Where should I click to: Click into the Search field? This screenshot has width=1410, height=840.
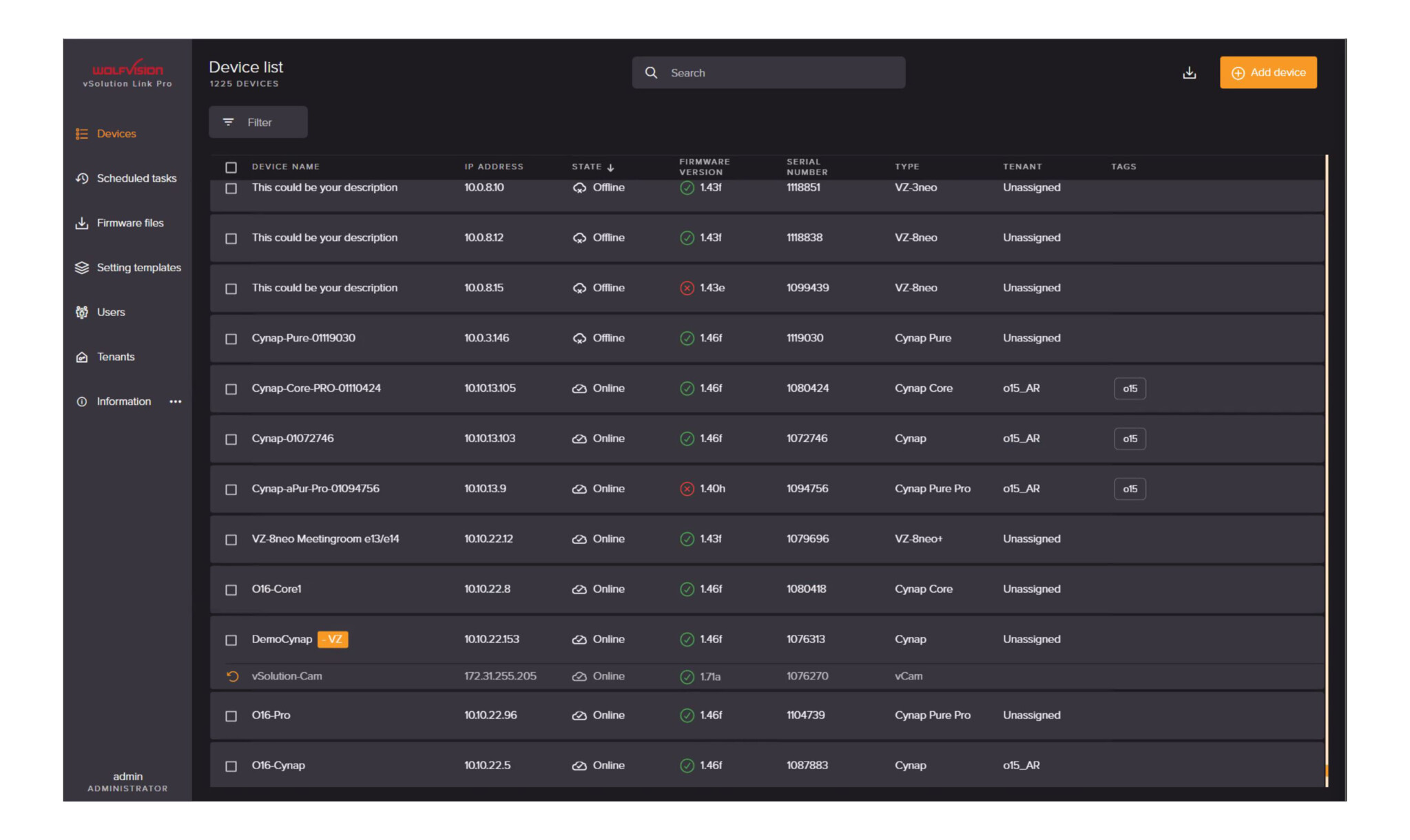click(769, 72)
